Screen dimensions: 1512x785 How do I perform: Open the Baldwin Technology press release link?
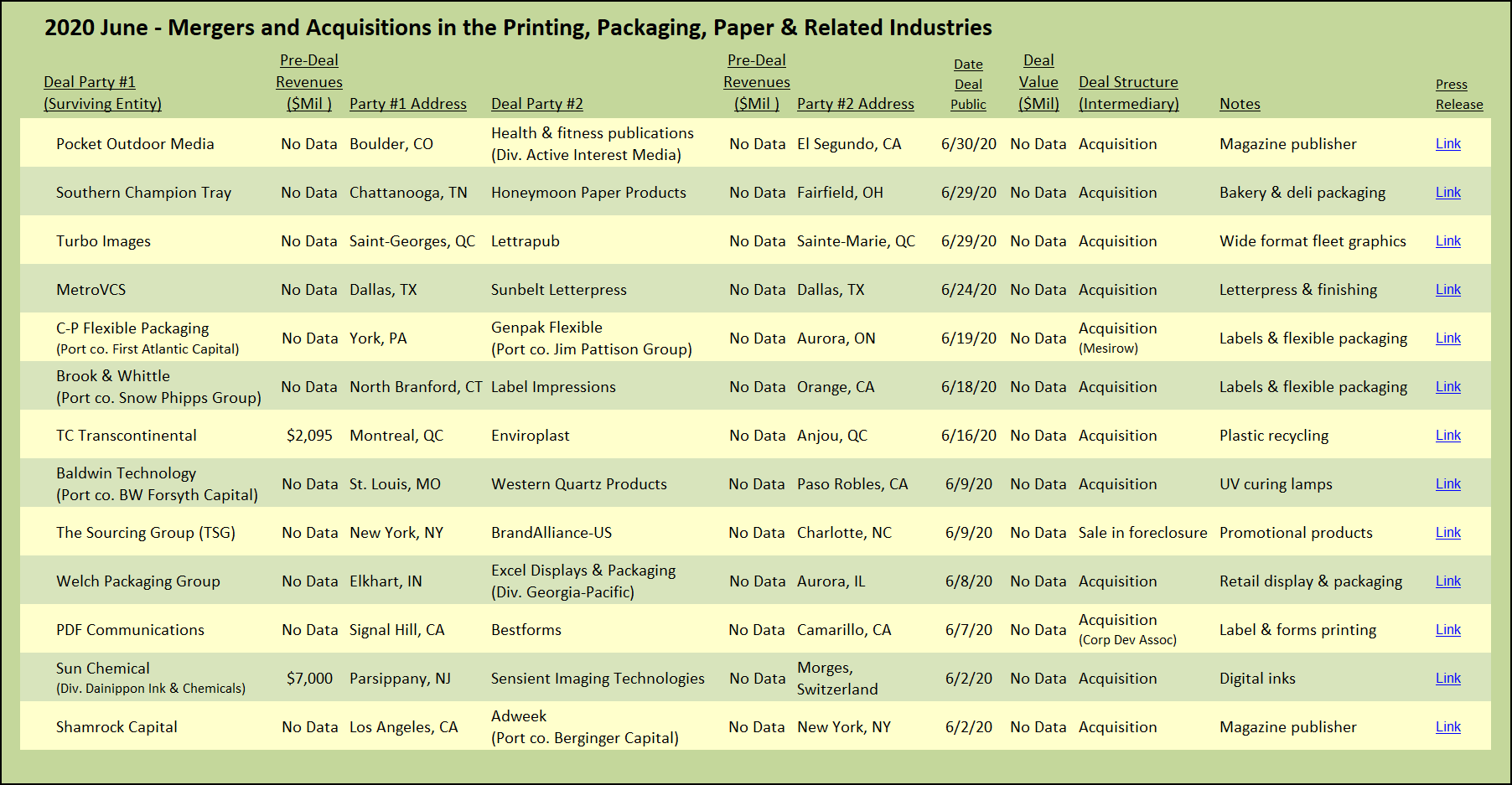pos(1447,484)
